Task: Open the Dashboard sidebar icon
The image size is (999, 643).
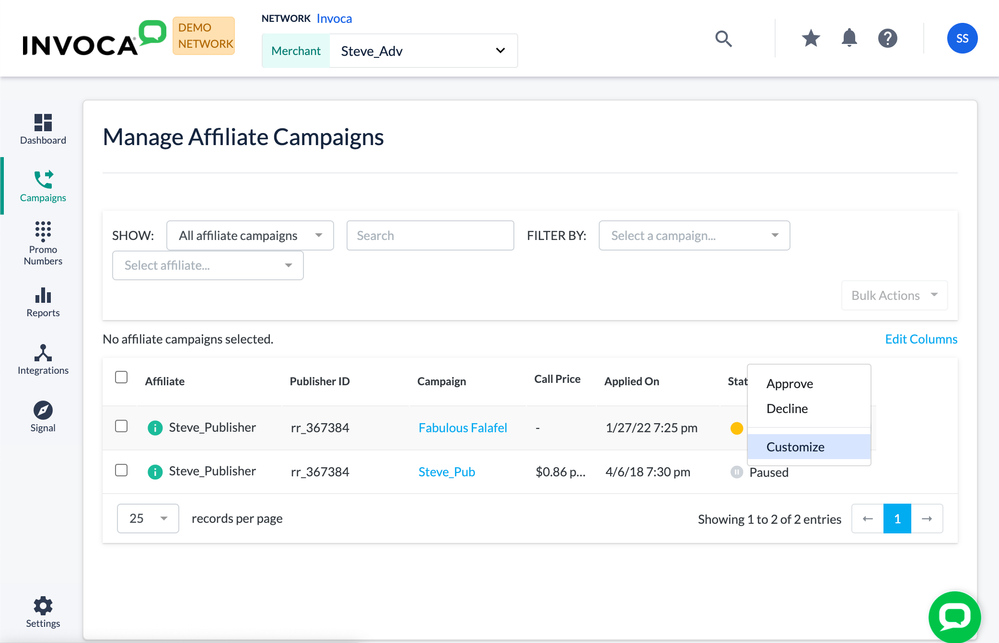Action: pyautogui.click(x=43, y=129)
